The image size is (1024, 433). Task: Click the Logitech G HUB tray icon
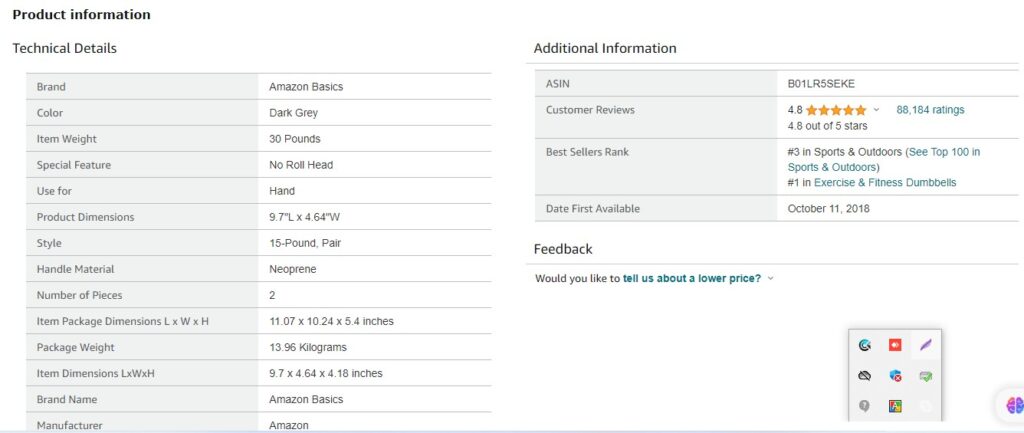click(x=865, y=345)
